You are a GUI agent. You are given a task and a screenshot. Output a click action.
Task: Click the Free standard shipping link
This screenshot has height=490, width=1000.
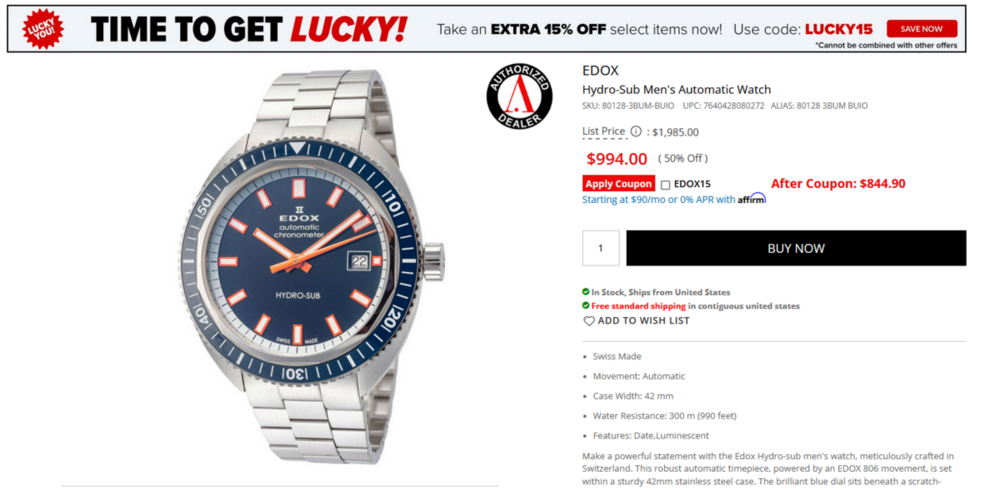tap(638, 306)
